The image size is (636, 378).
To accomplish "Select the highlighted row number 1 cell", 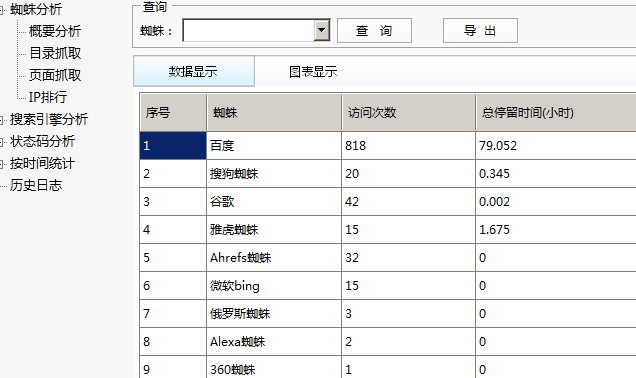I will (173, 146).
